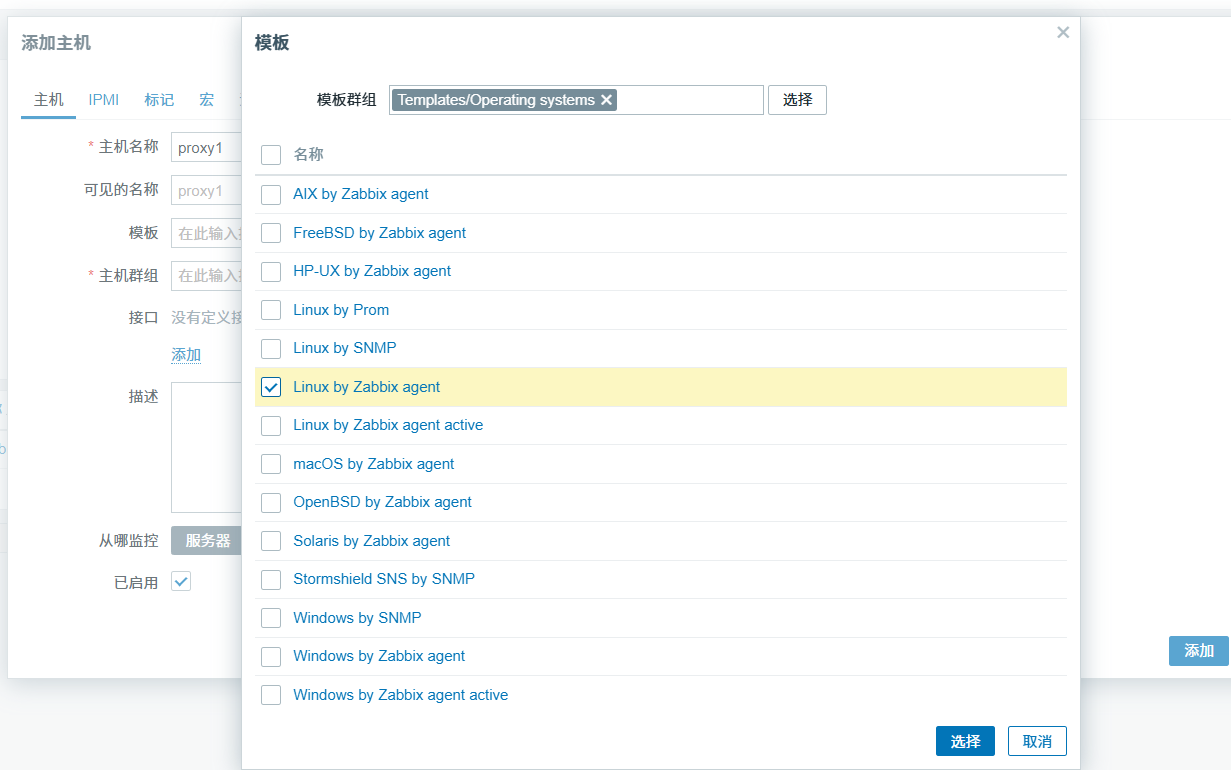
Task: Click 取消 to cancel template selection
Action: pyautogui.click(x=1037, y=741)
